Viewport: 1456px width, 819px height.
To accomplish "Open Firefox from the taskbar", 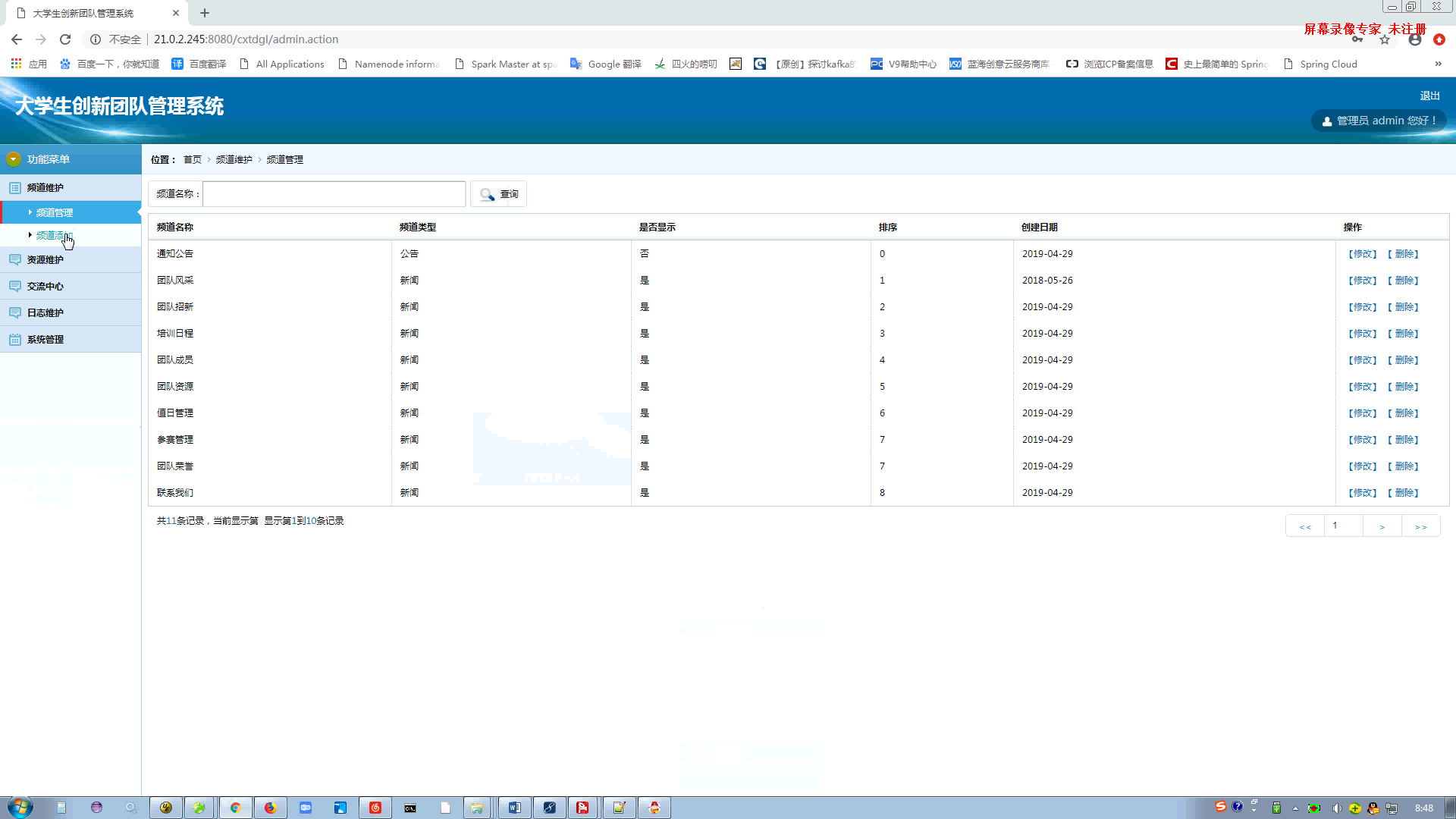I will pos(270,808).
